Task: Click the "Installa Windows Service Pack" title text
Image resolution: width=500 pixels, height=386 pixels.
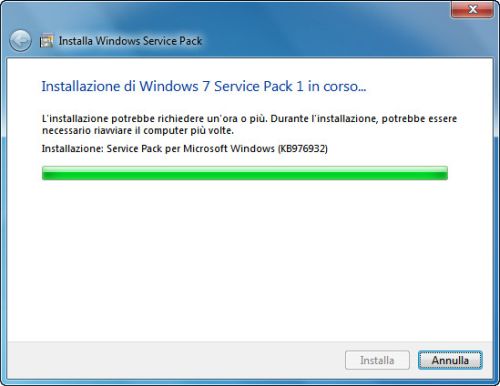Action: [x=130, y=41]
